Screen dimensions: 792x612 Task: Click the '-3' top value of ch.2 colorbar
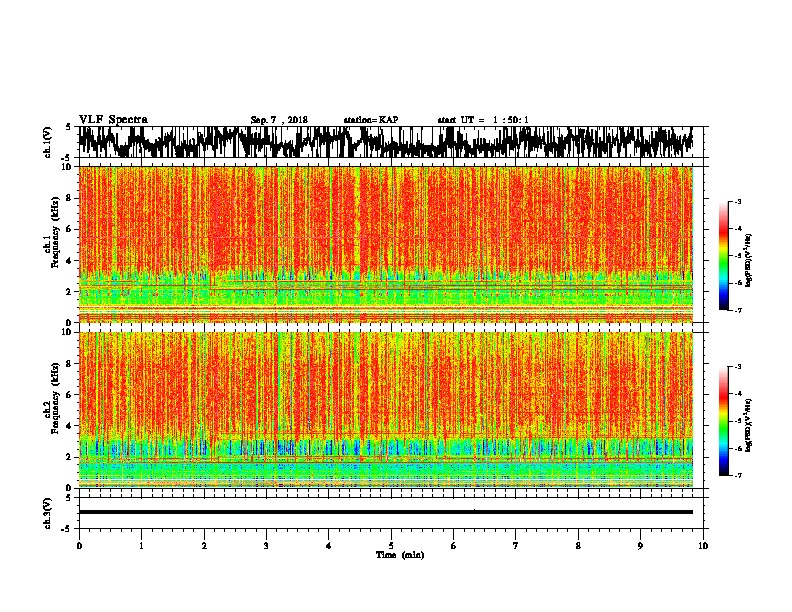click(x=737, y=367)
